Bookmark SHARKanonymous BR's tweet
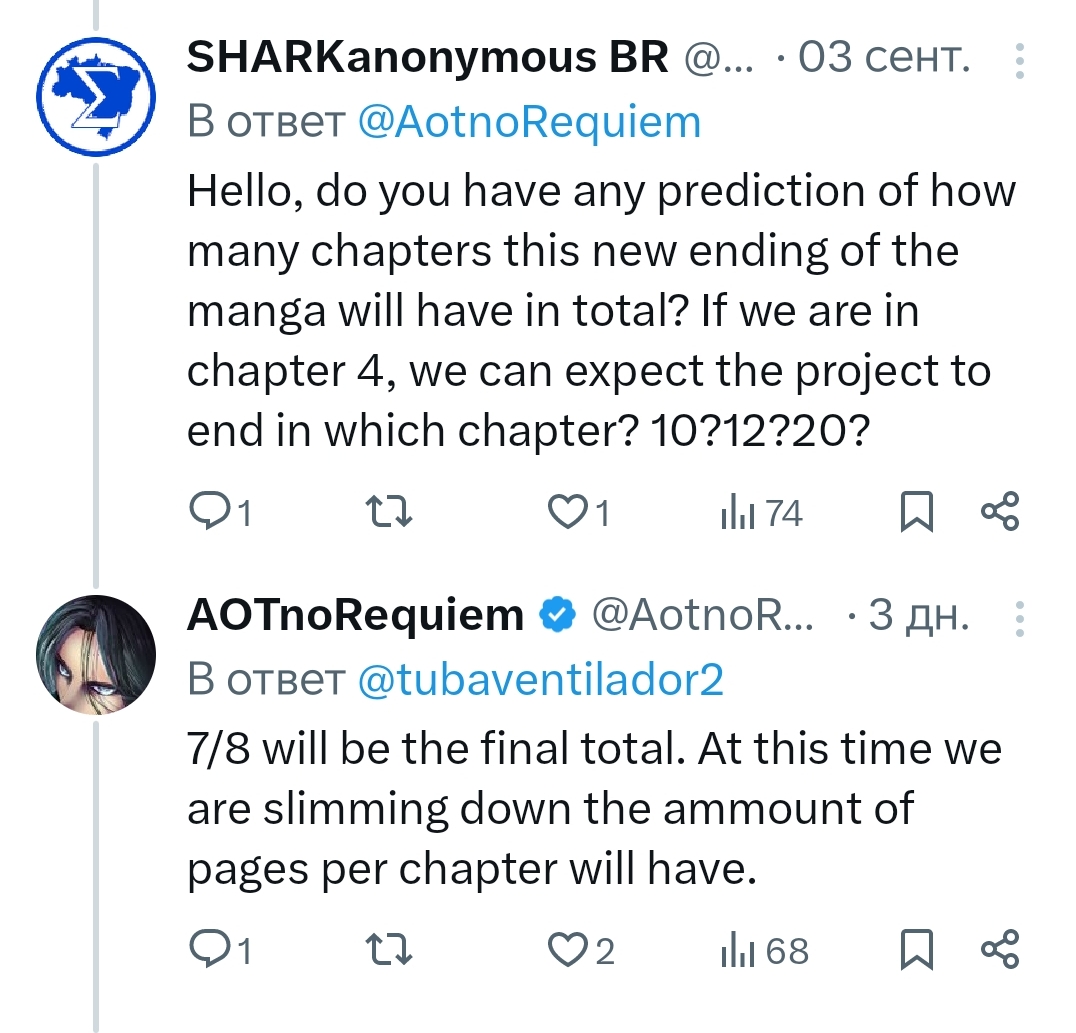The image size is (1076, 1033). (917, 514)
